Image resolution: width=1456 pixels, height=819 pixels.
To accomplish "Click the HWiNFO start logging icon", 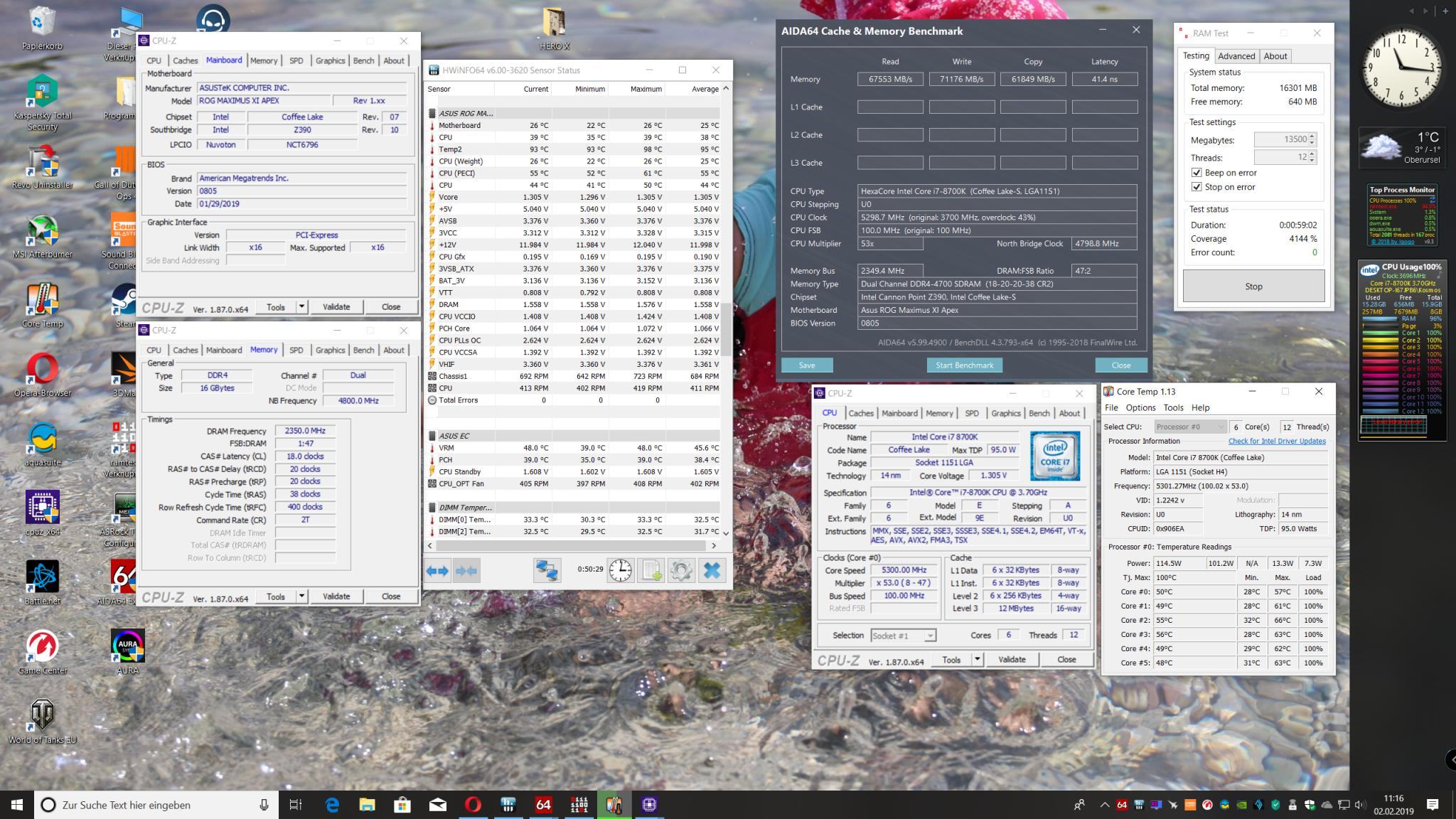I will (x=651, y=570).
